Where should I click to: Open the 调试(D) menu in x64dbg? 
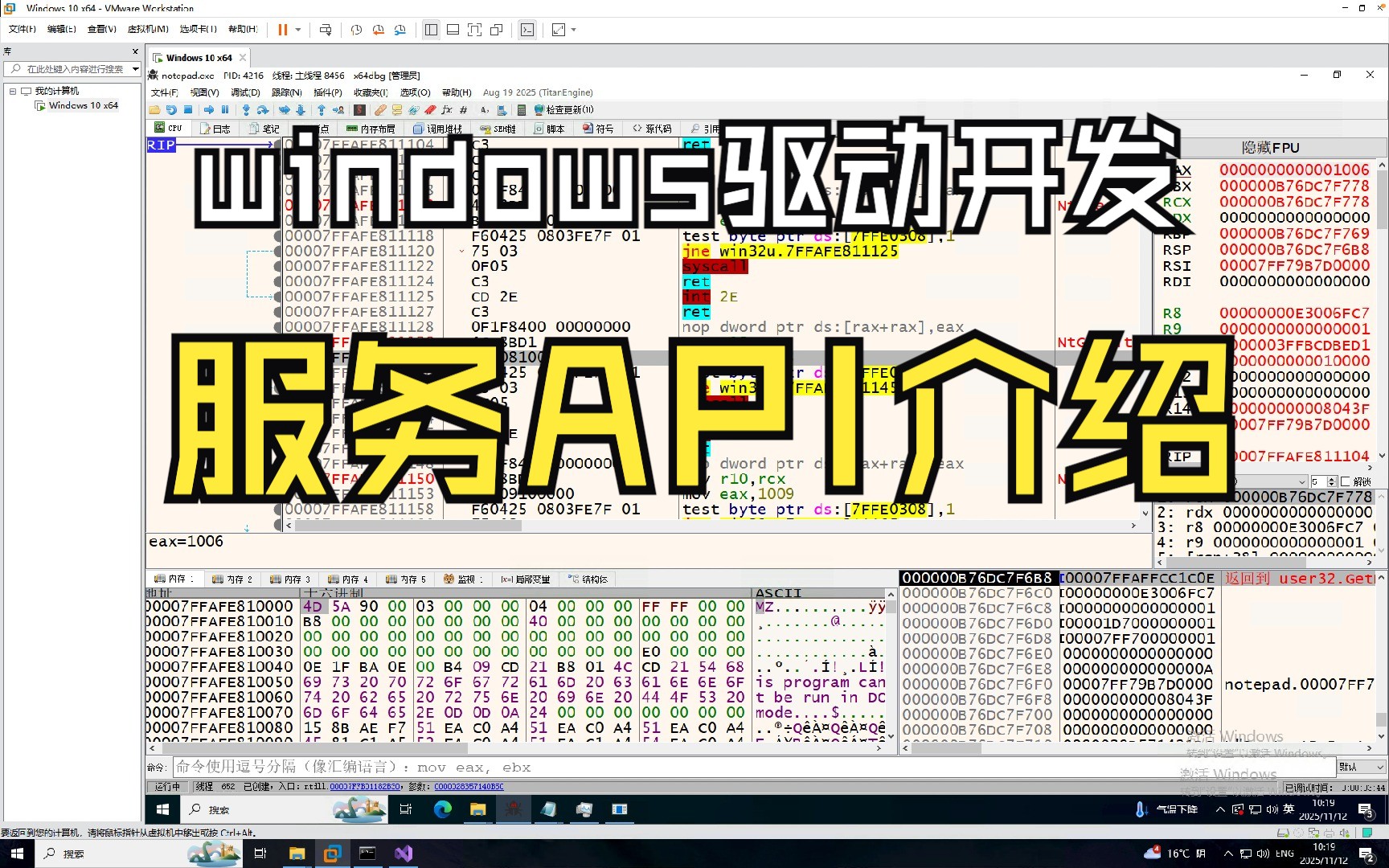245,92
